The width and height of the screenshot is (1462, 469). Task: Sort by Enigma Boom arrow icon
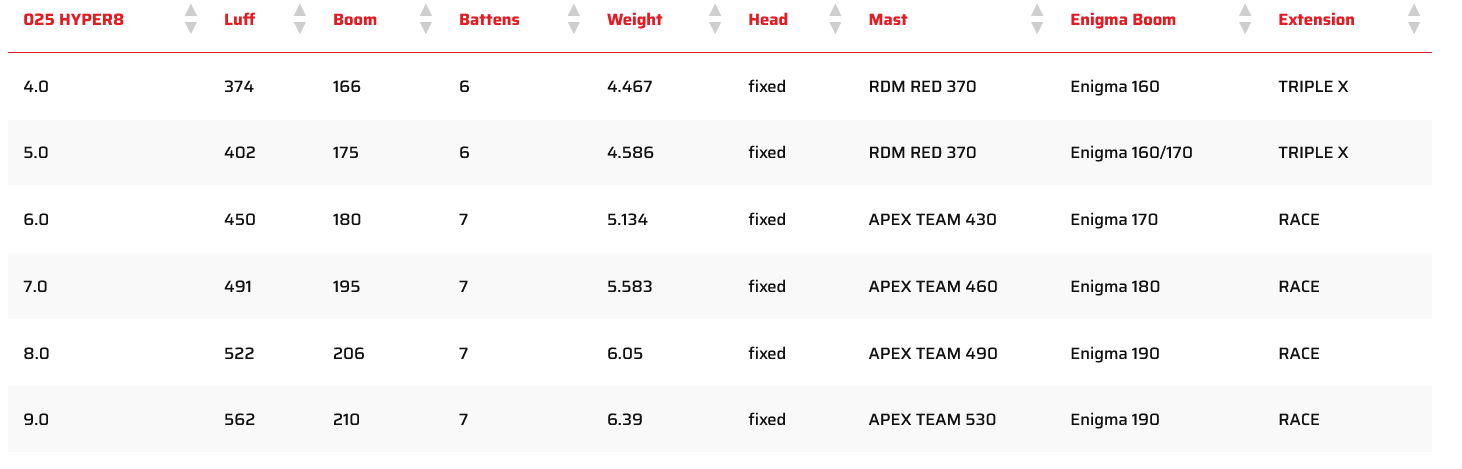point(1244,19)
